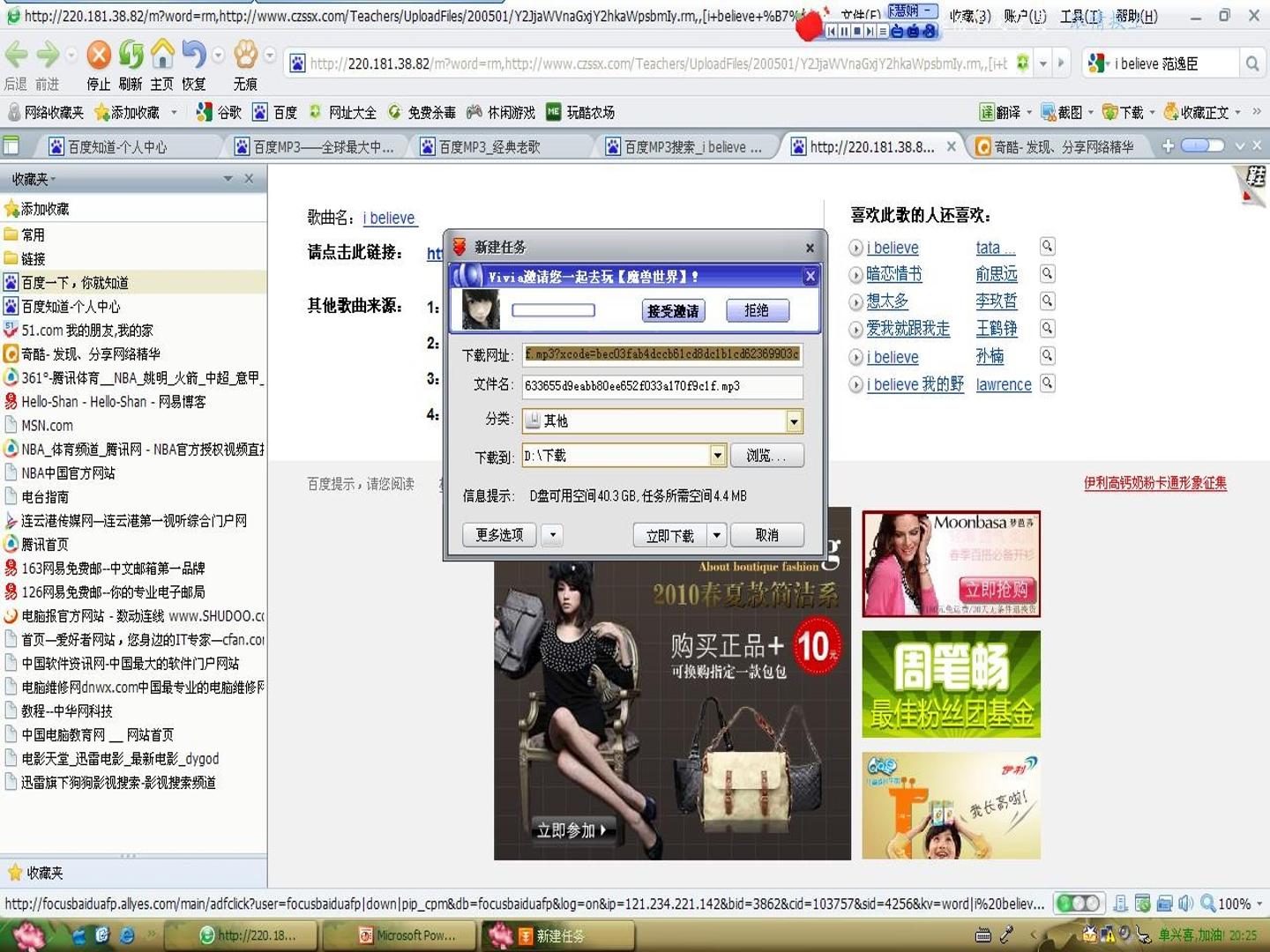1270x952 pixels.
Task: Toggle the switch in the status bar
Action: pyautogui.click(x=1079, y=904)
